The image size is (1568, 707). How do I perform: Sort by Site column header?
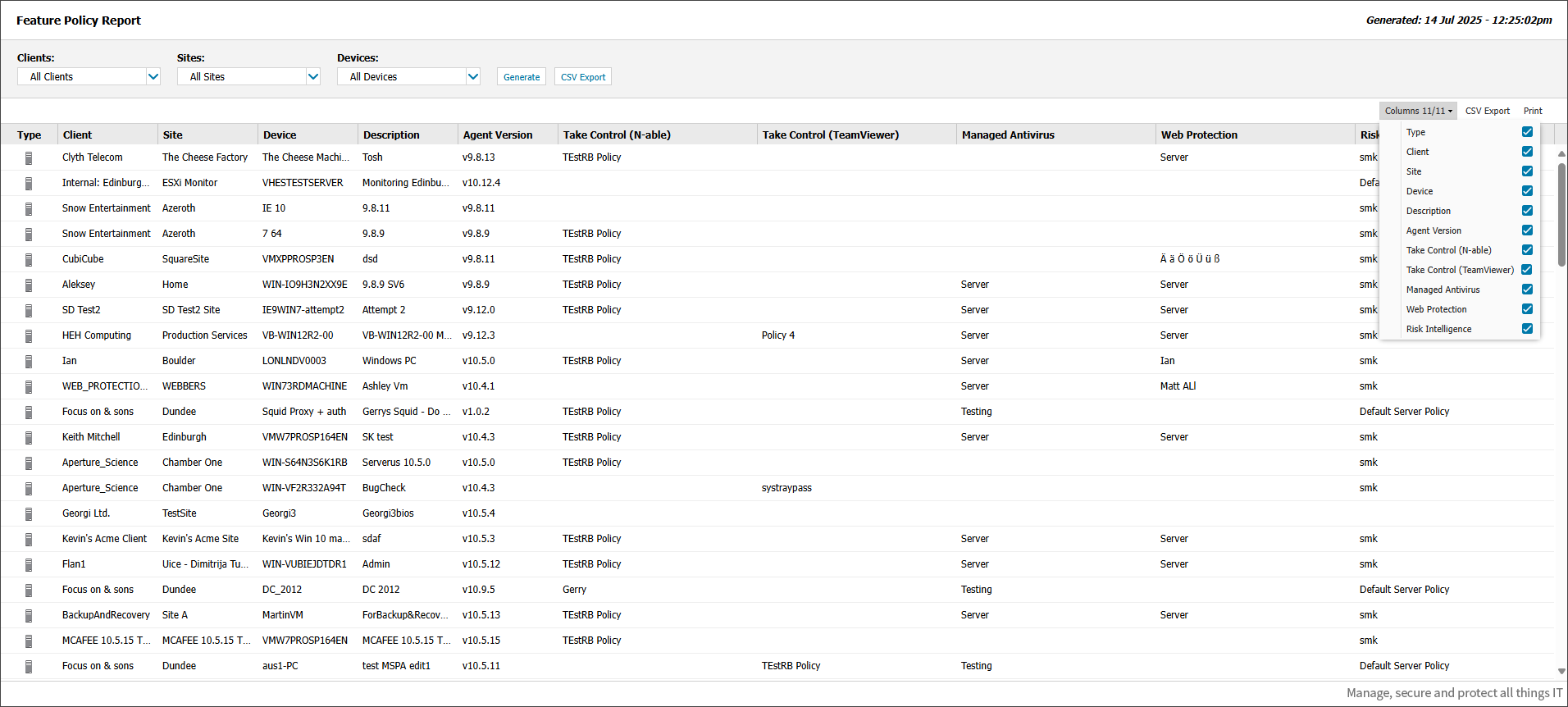pos(207,135)
